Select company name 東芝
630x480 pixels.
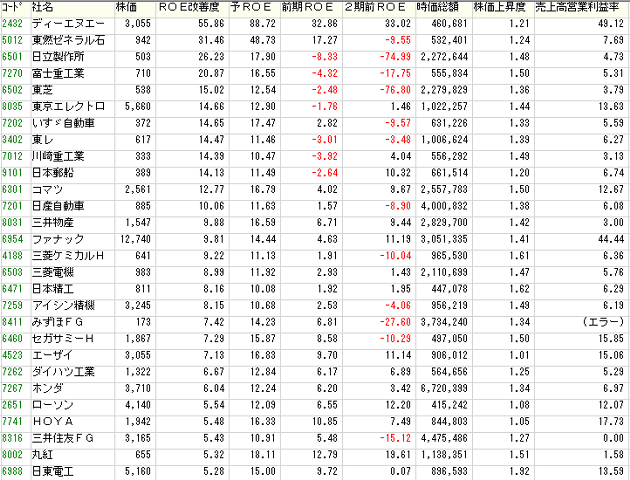tap(43, 90)
